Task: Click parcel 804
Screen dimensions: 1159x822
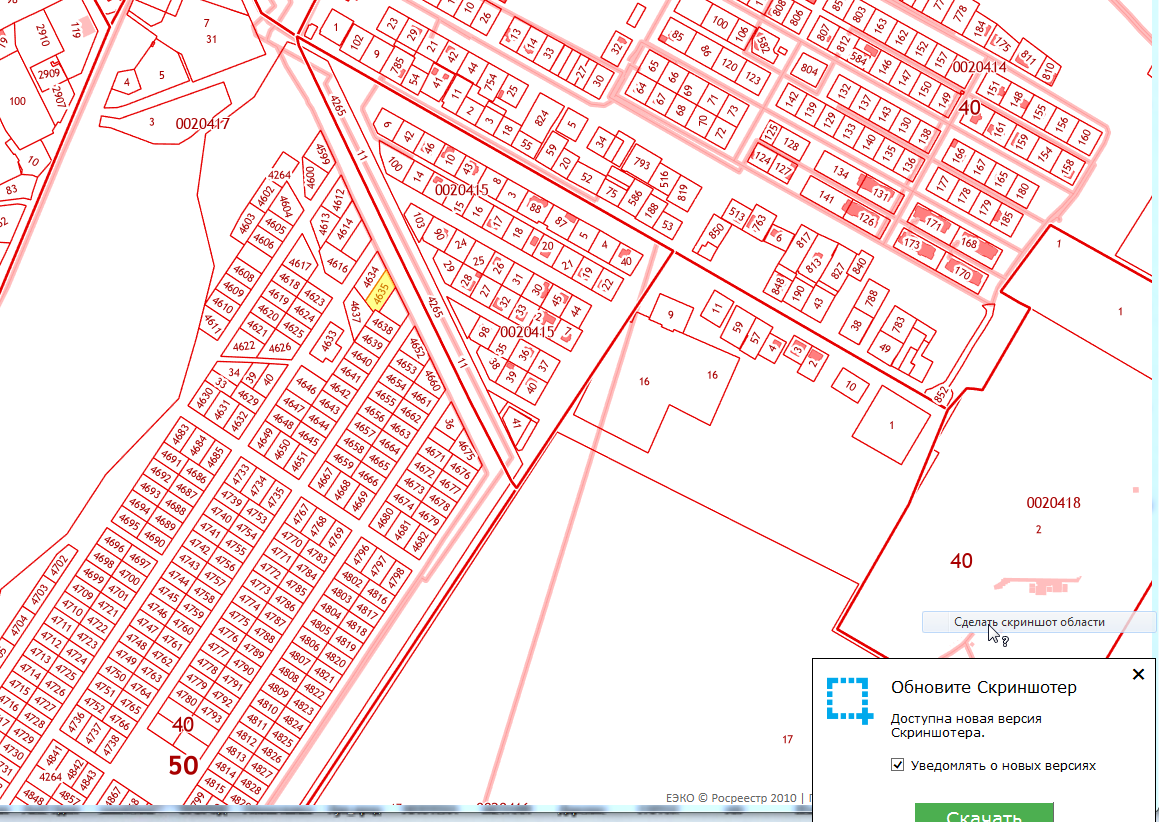Action: tap(809, 70)
